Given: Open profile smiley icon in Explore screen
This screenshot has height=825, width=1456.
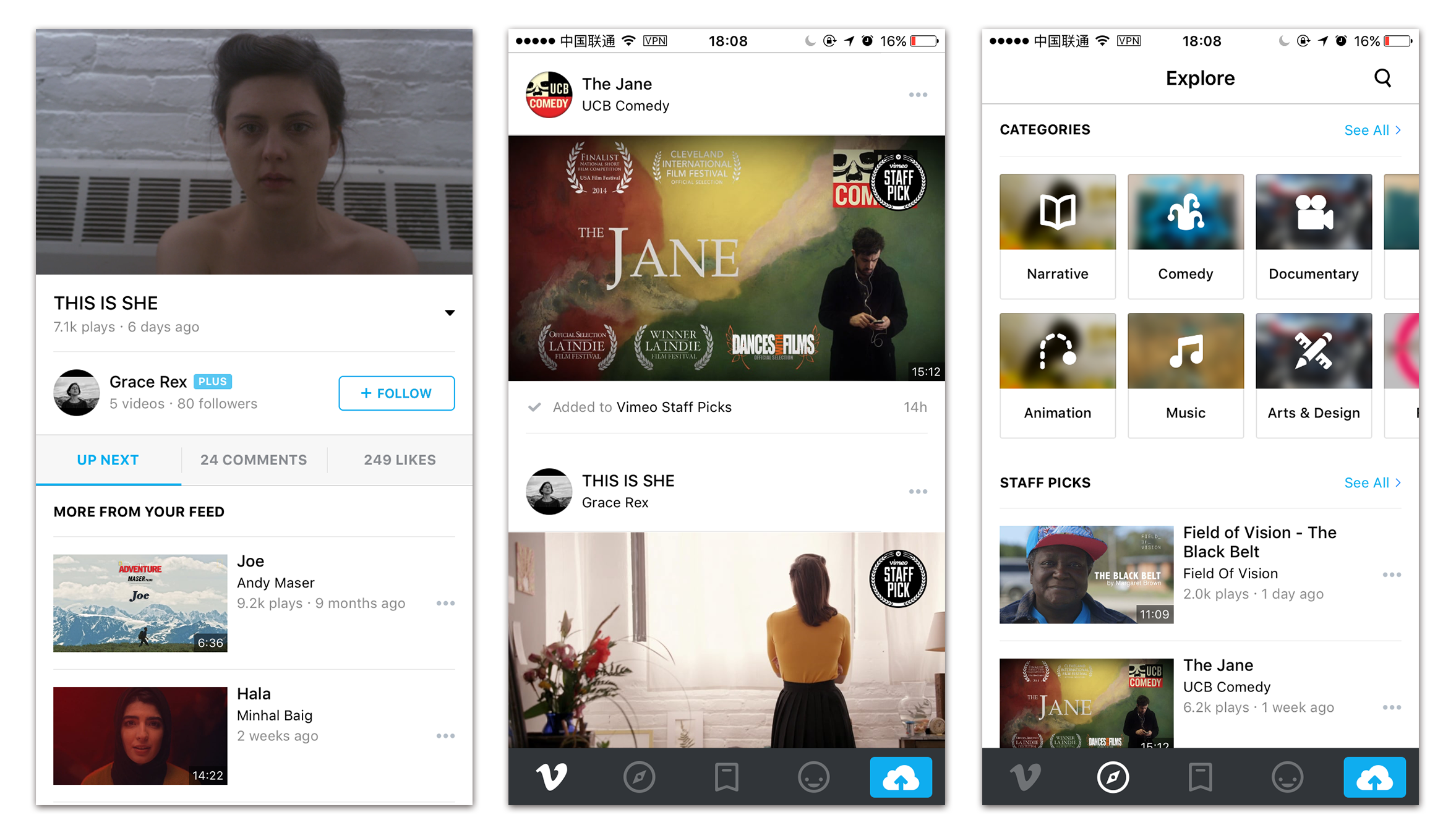Looking at the screenshot, I should [x=1287, y=777].
